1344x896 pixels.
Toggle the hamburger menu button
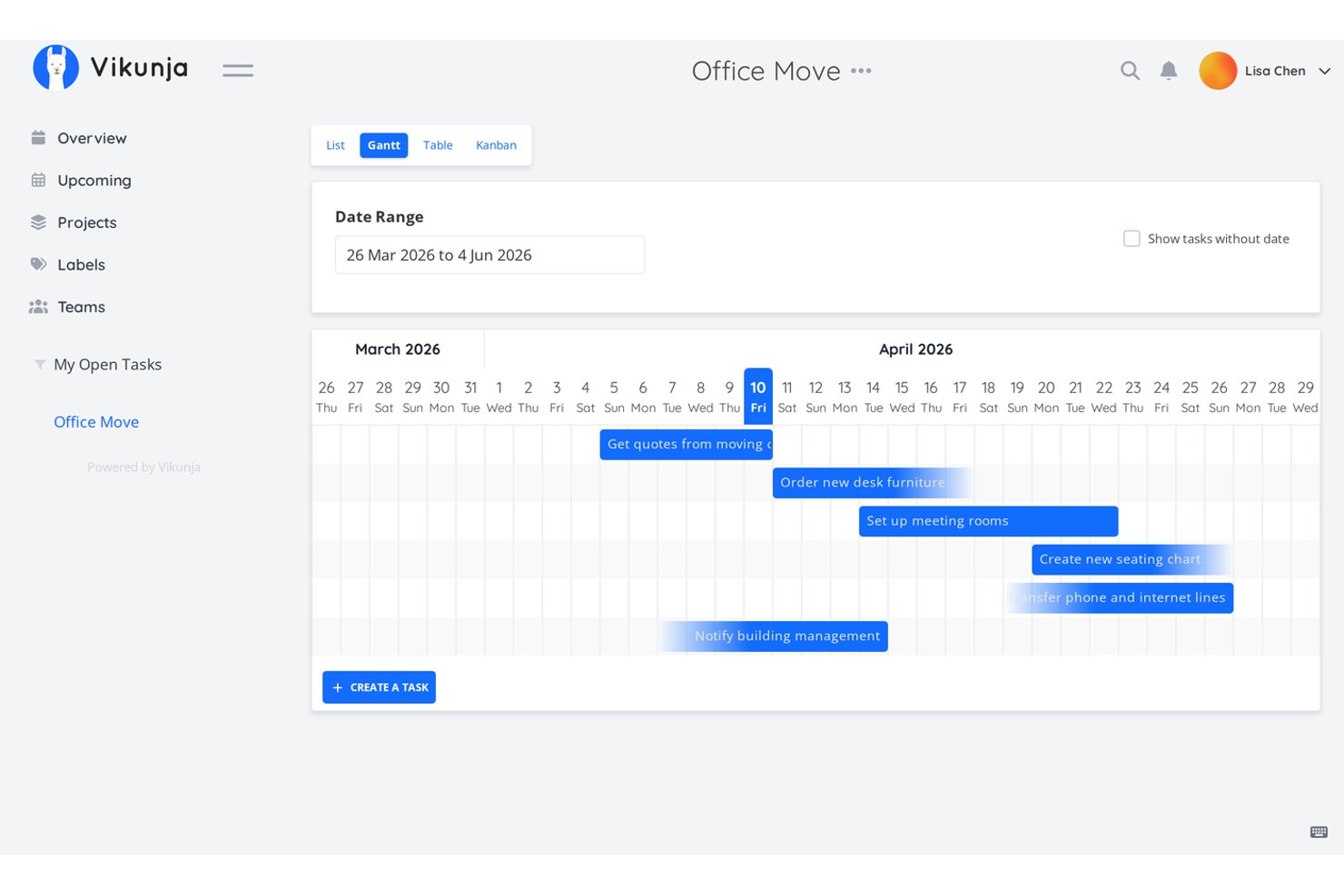[x=238, y=70]
